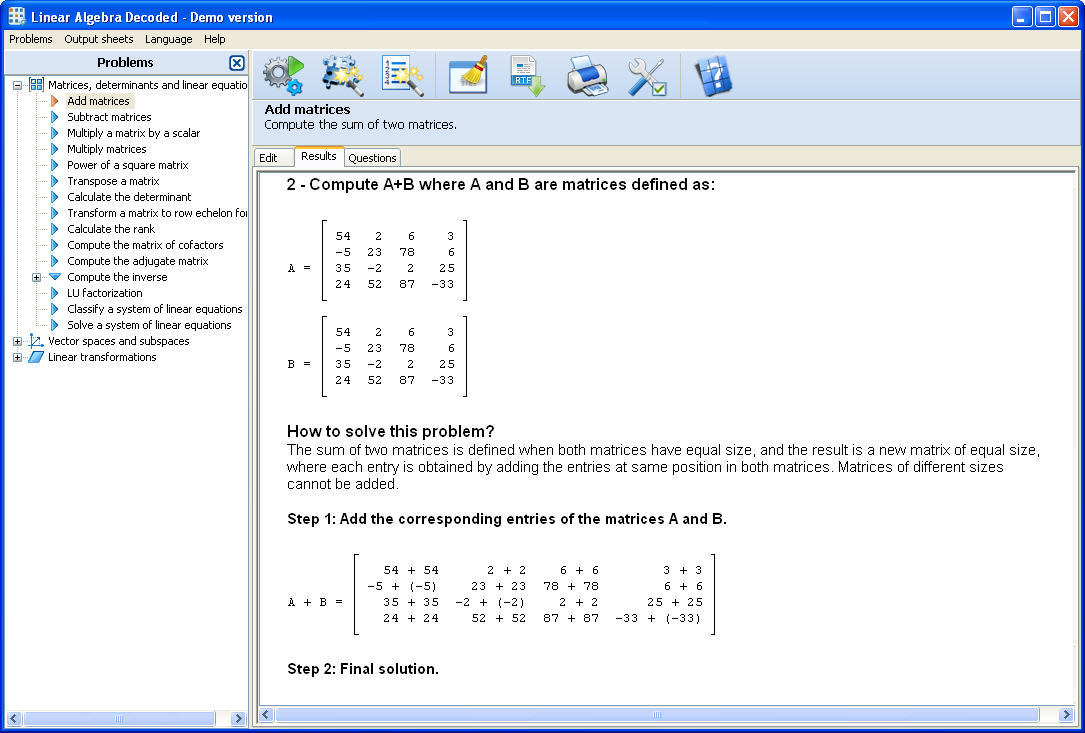Click Problems panel left scroll arrow
Screen dimensions: 1085x733
point(14,718)
